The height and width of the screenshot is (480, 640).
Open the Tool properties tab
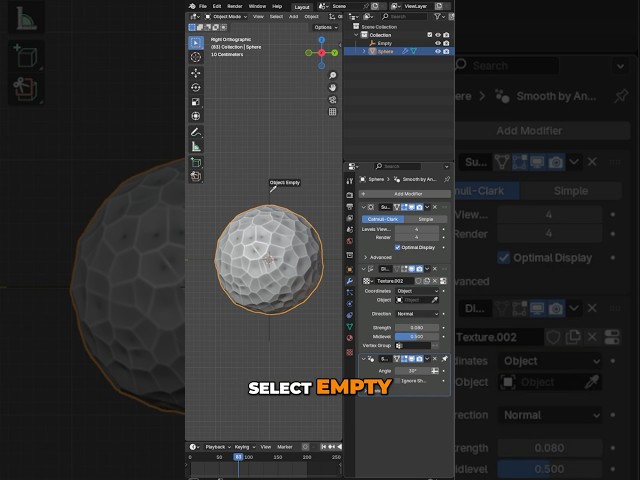[x=350, y=181]
